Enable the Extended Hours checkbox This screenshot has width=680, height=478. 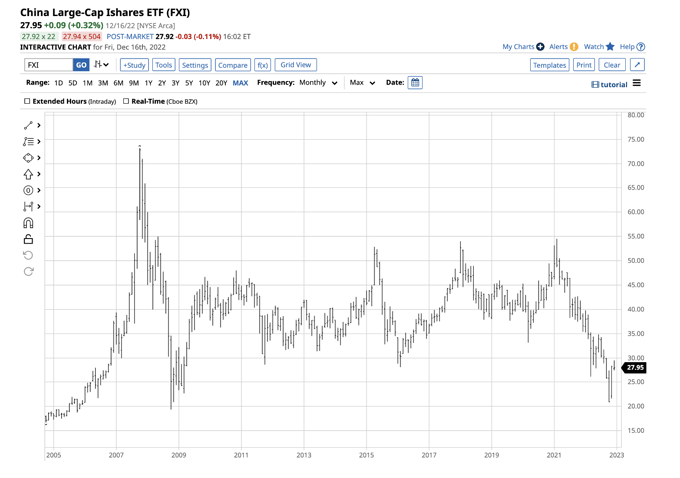(x=27, y=101)
